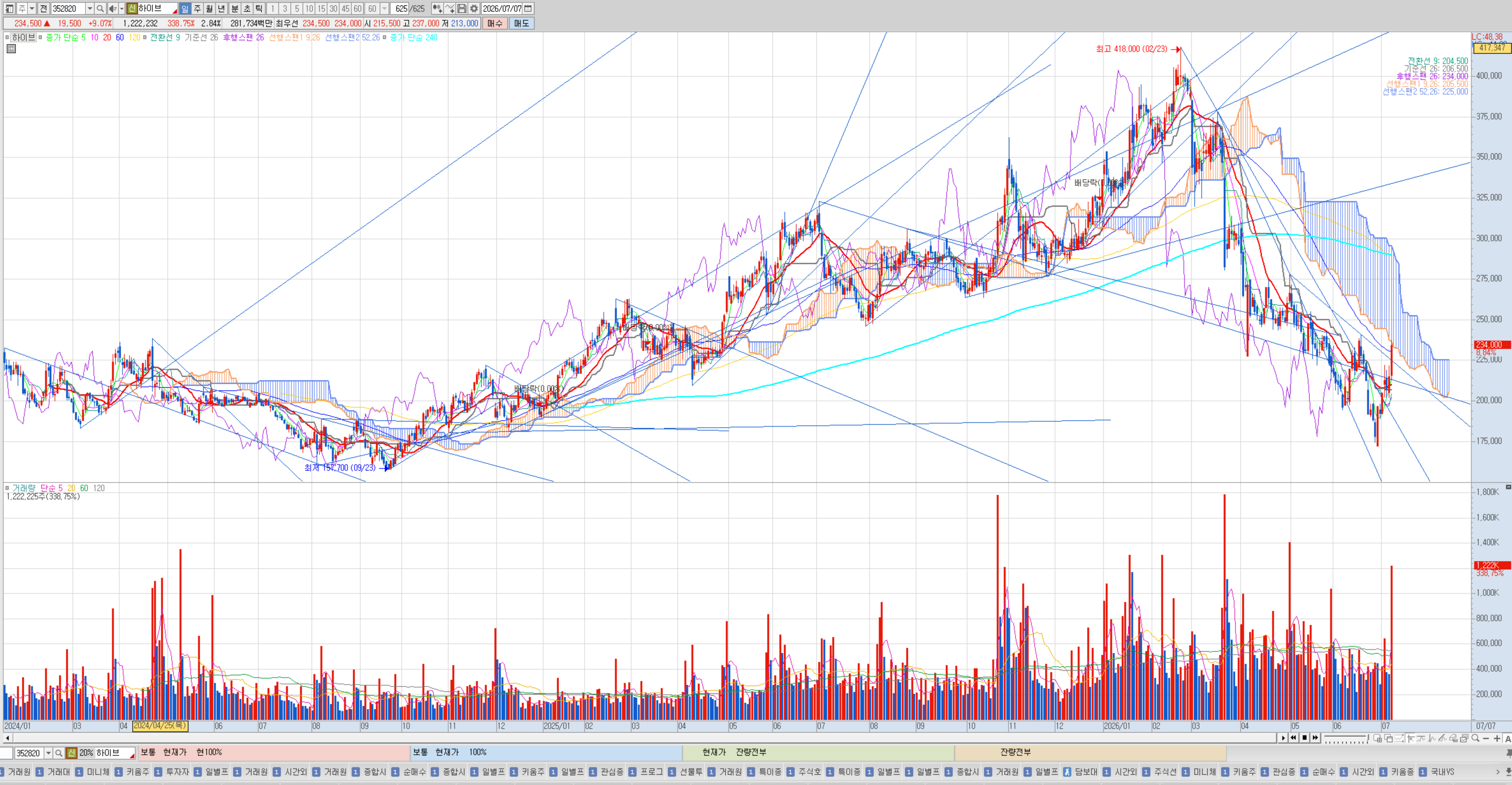The width and height of the screenshot is (1512, 785).
Task: Select the 월 monthly period toggle
Action: pos(210,9)
